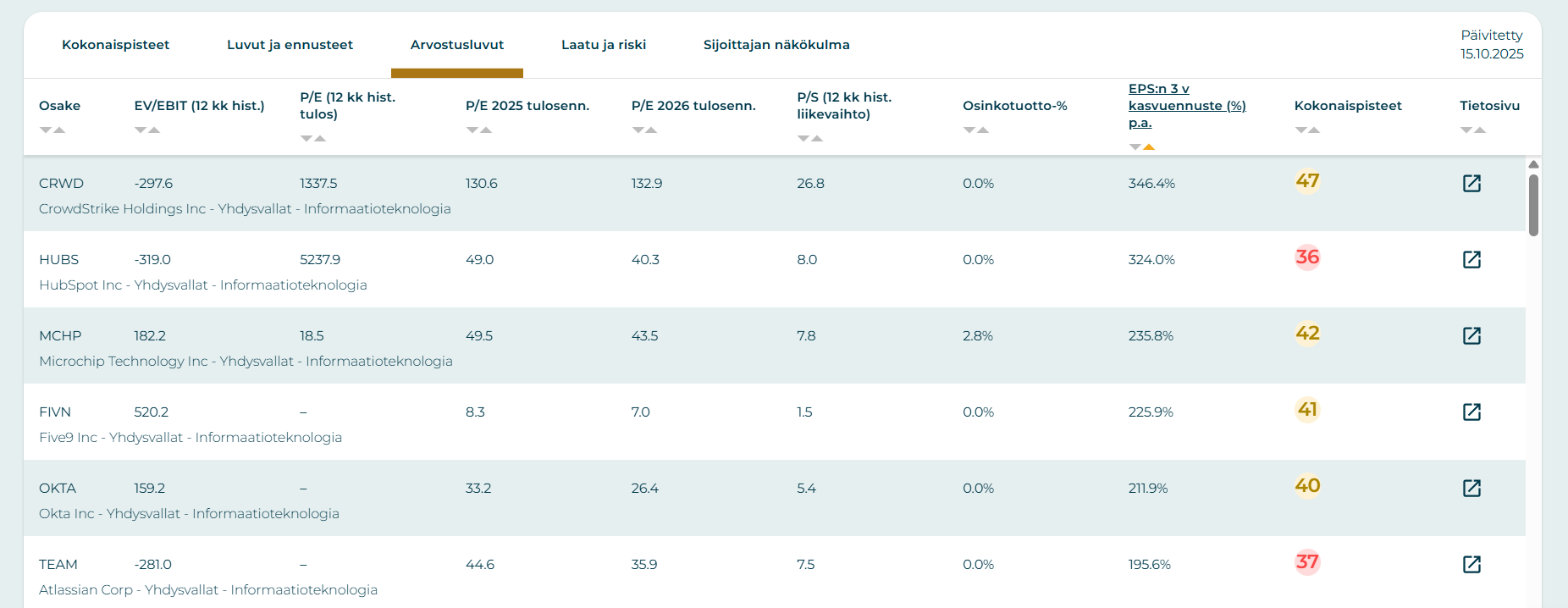Open Atlassian TEAM info page icon

[1471, 565]
